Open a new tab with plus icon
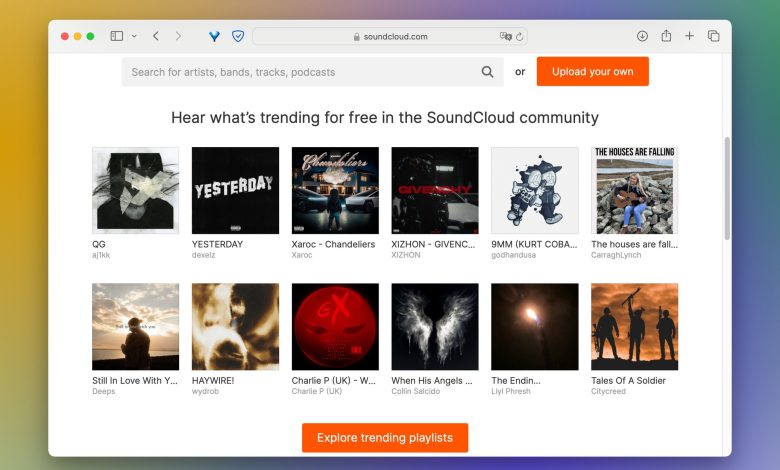780x470 pixels. [x=689, y=36]
